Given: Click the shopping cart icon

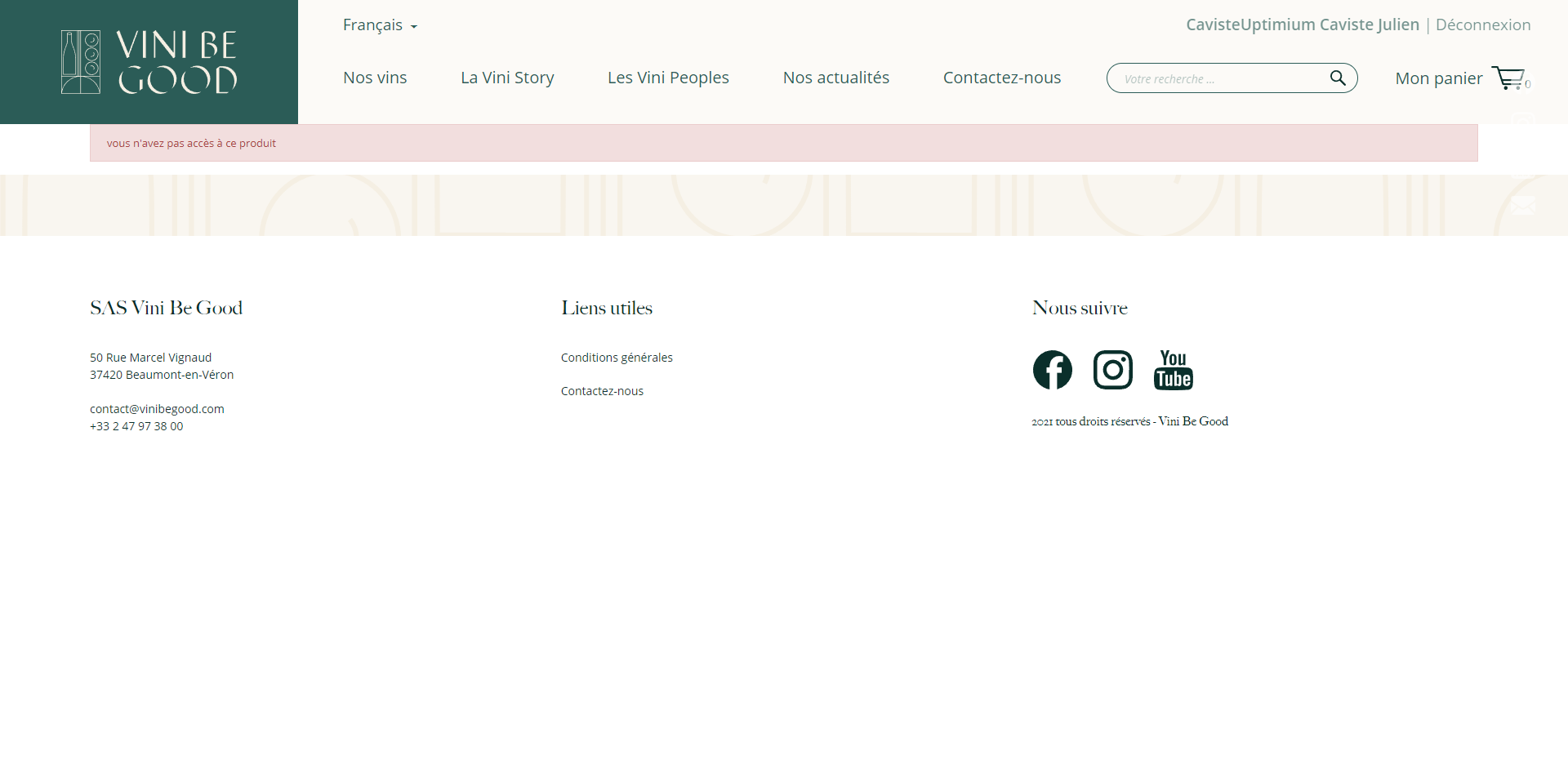Looking at the screenshot, I should pyautogui.click(x=1508, y=78).
